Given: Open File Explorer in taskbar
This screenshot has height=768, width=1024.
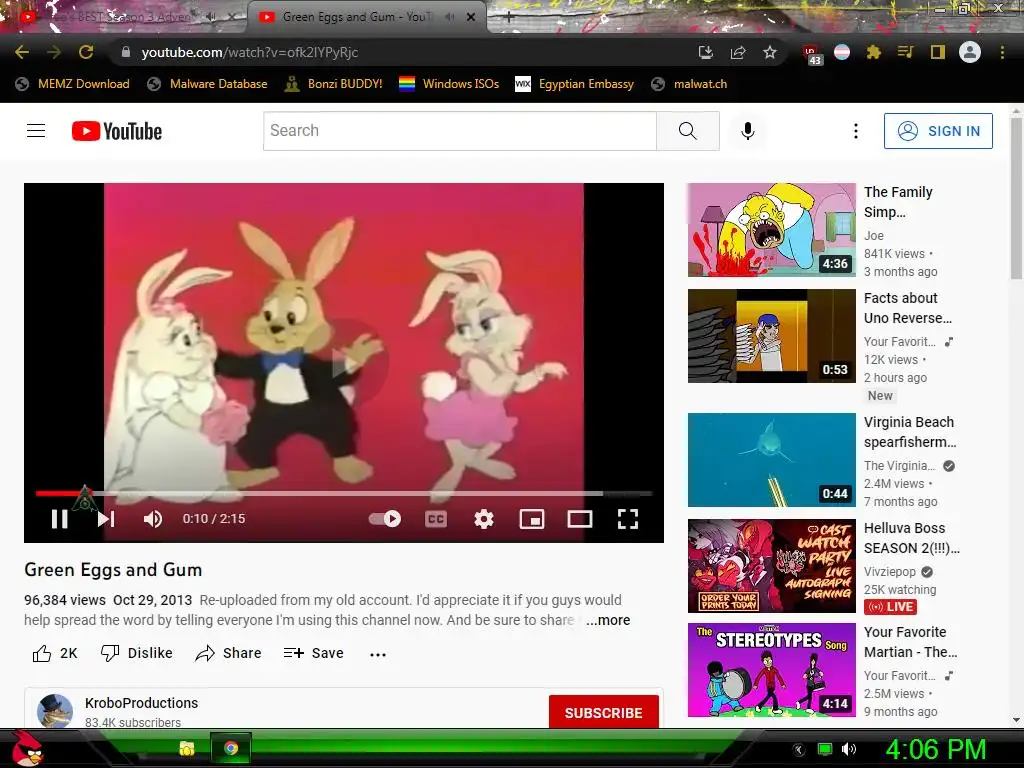Looking at the screenshot, I should [x=187, y=748].
